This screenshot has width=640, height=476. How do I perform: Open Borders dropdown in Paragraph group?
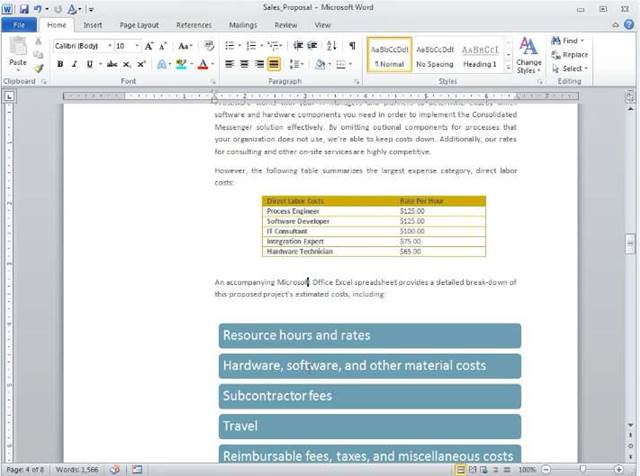tap(351, 64)
